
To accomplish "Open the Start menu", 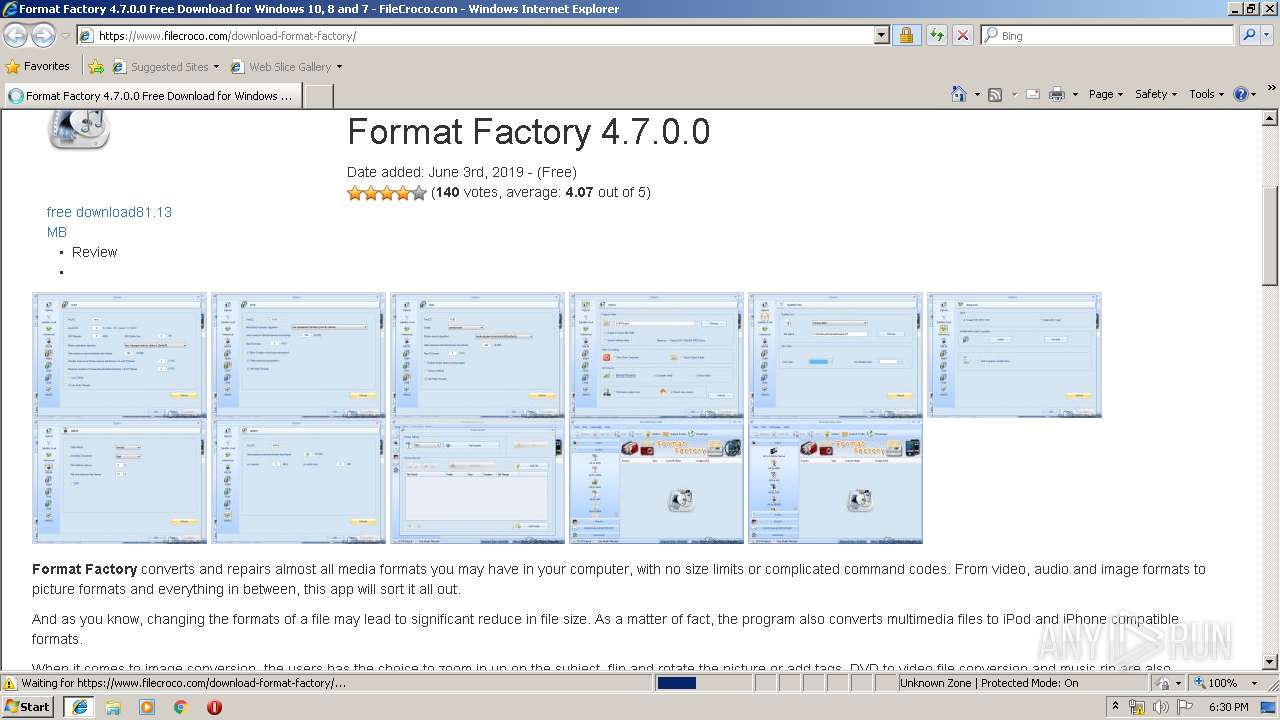I will point(28,707).
